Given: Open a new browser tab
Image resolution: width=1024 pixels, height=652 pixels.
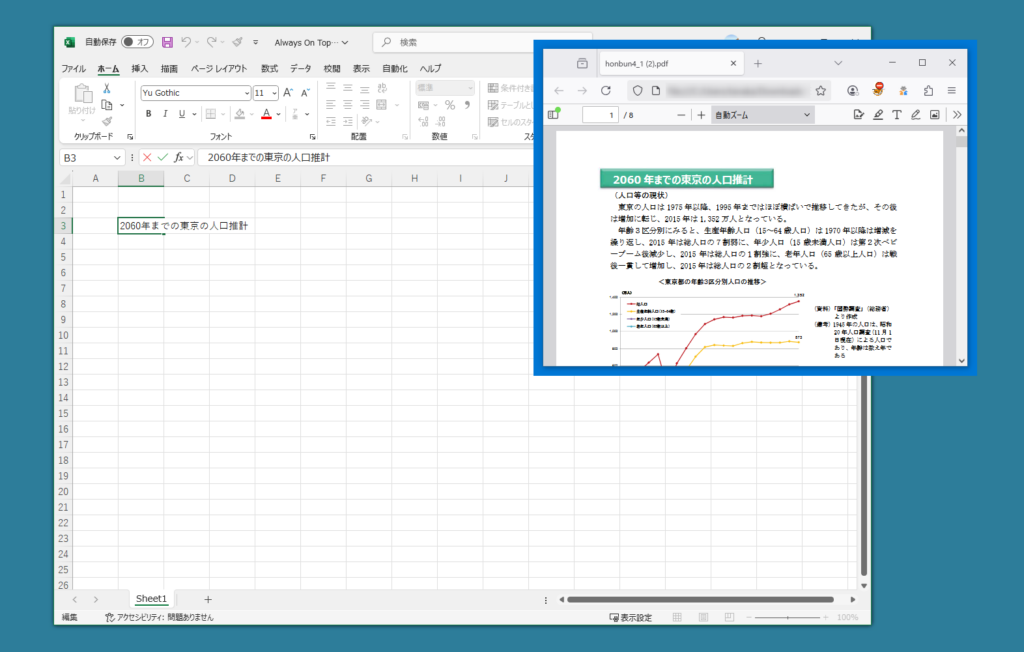Looking at the screenshot, I should (758, 63).
